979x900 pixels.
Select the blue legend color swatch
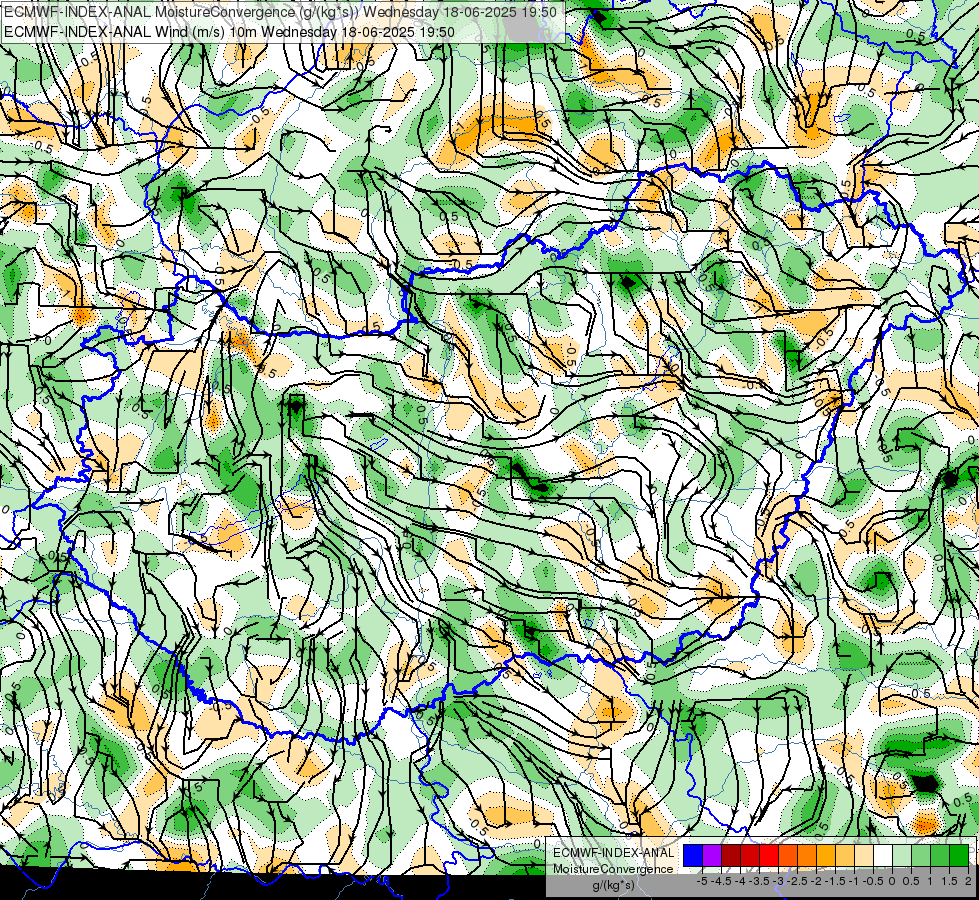(x=693, y=856)
